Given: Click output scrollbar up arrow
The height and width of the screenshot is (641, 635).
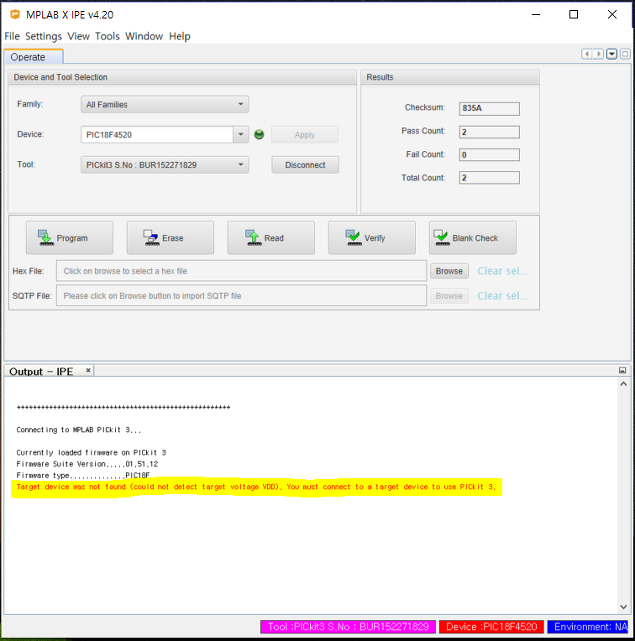Looking at the screenshot, I should pos(623,384).
